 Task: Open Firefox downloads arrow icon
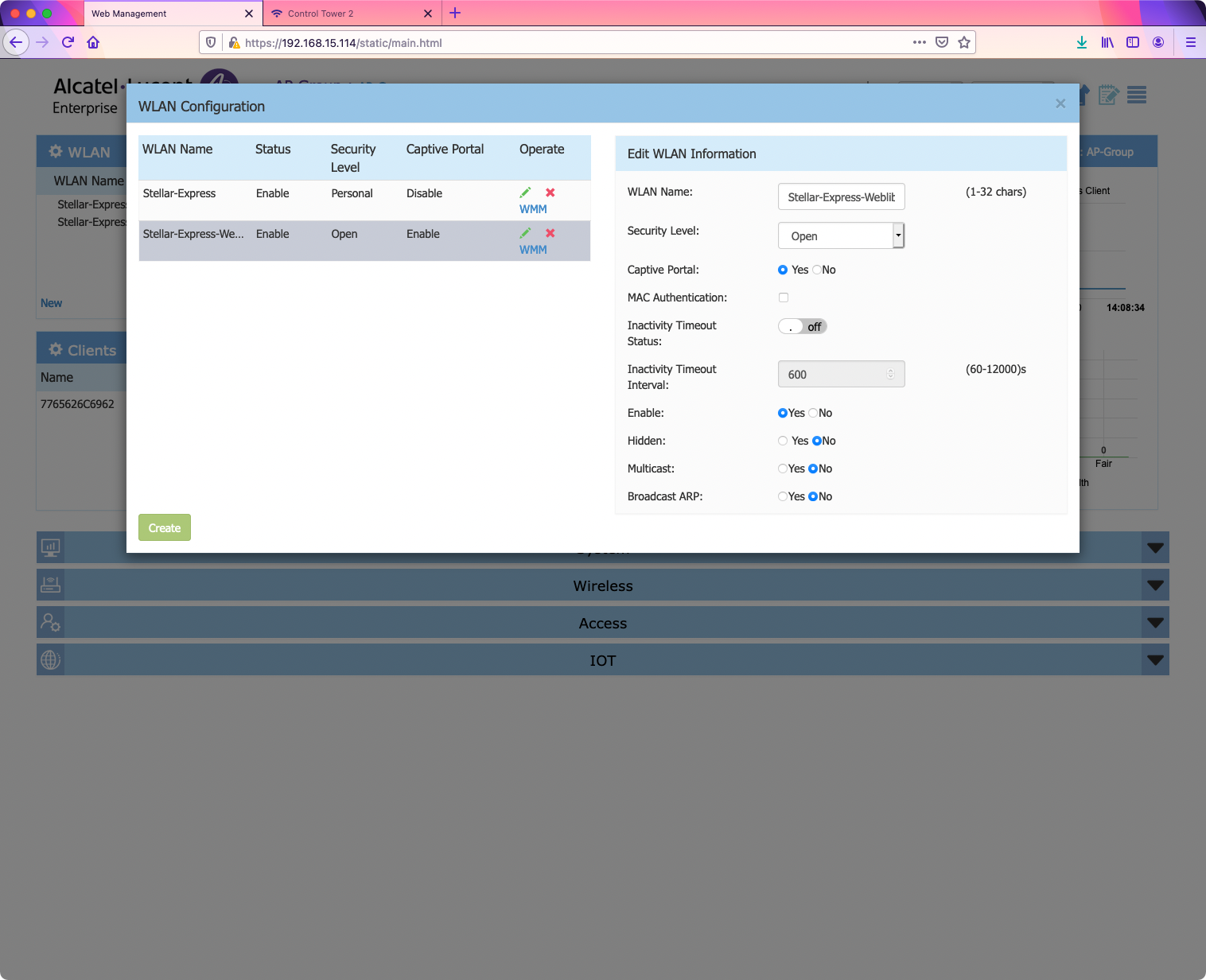(x=1082, y=42)
